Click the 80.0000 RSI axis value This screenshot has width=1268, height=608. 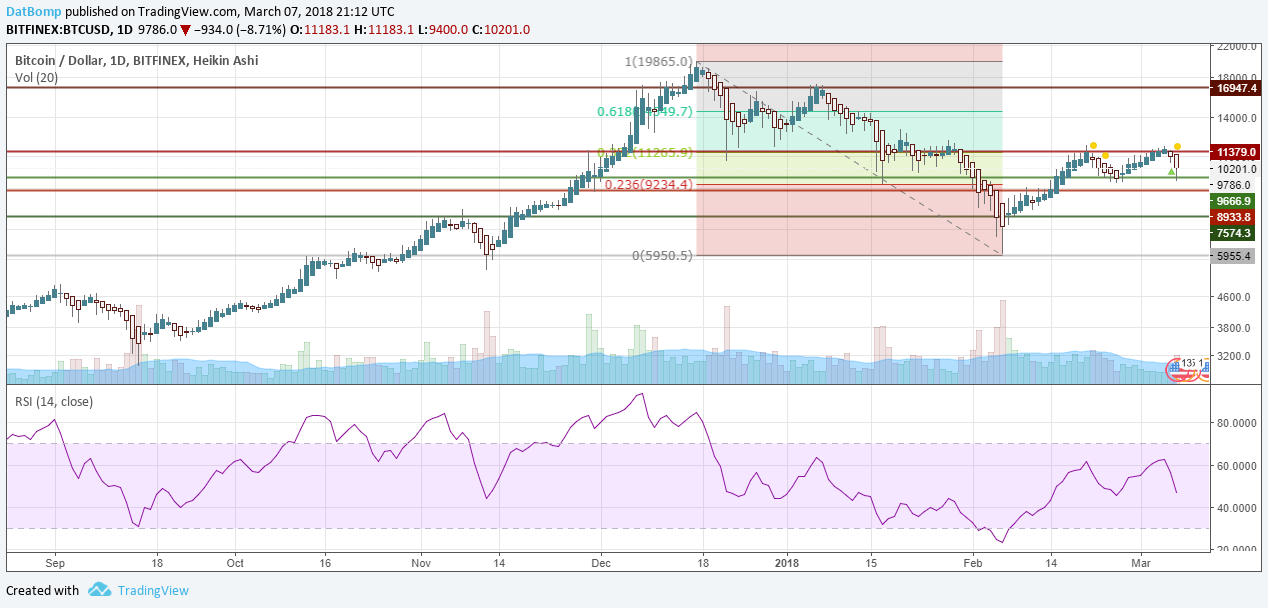pyautogui.click(x=1236, y=423)
